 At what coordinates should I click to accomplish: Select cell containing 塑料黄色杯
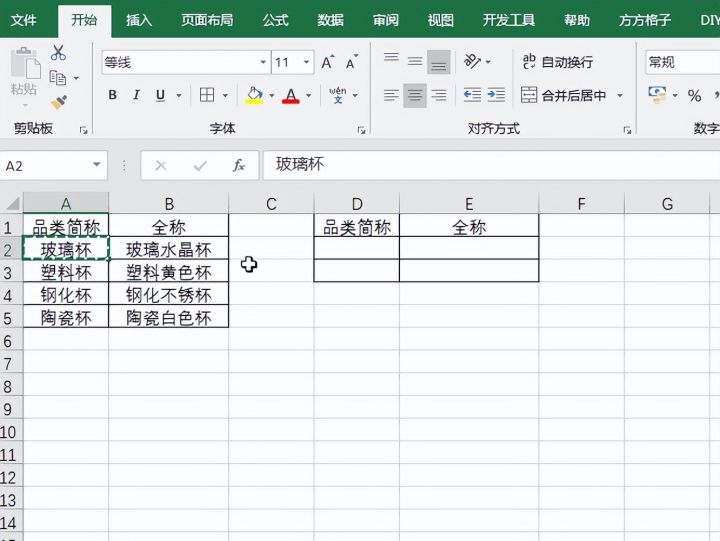pos(169,272)
